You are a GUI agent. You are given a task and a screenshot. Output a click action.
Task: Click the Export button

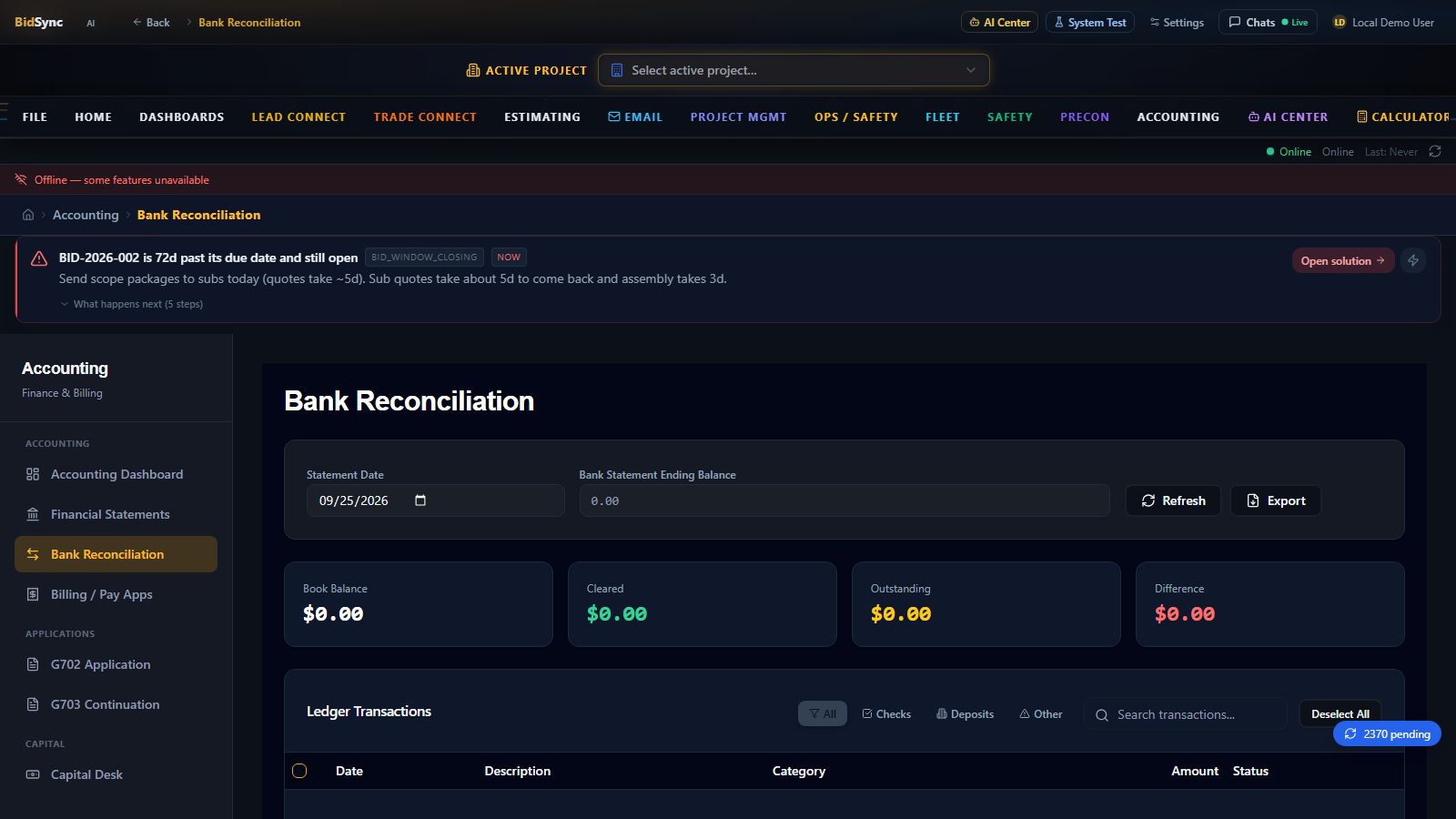(x=1276, y=500)
